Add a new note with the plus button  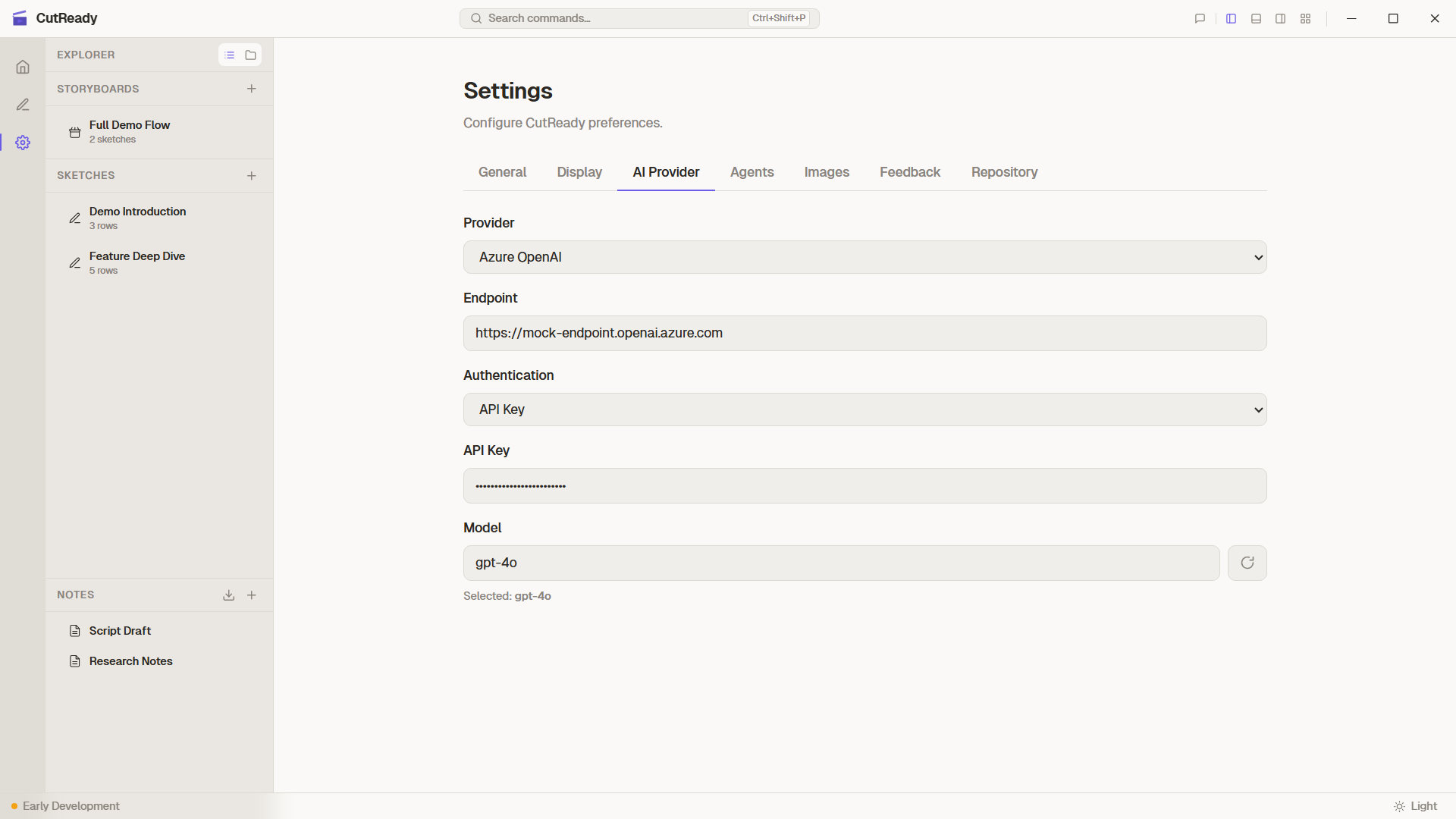pos(252,595)
